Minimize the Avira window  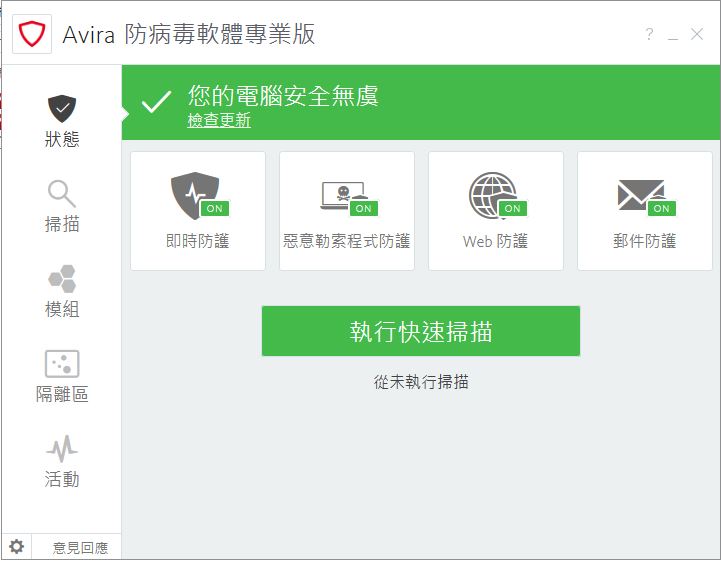[x=673, y=35]
